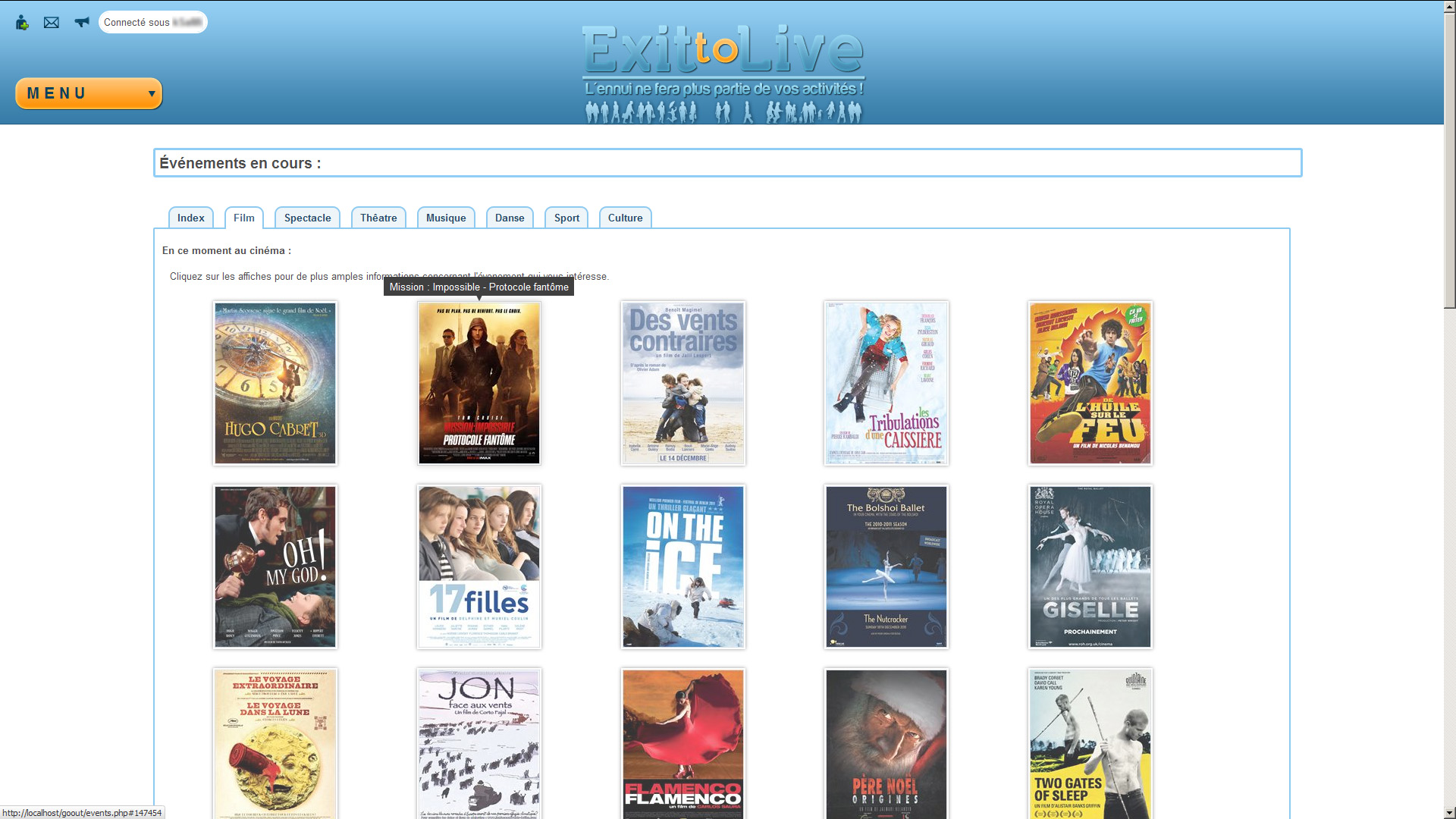Screen dimensions: 1456x819
Task: Open the On the Ice poster
Action: point(683,566)
